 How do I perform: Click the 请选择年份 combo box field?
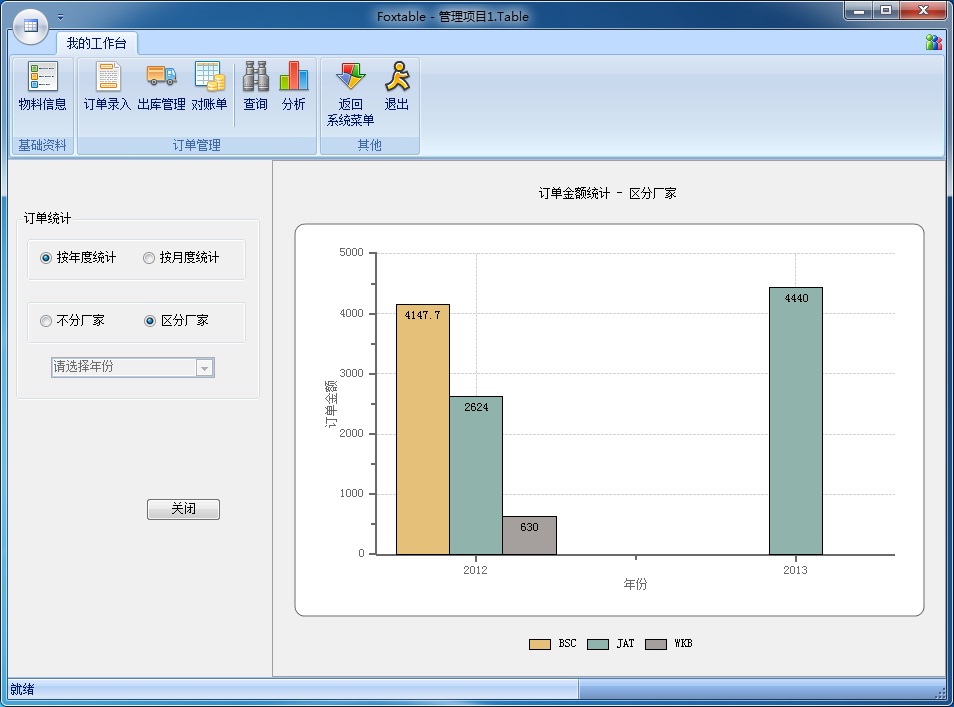tap(133, 367)
